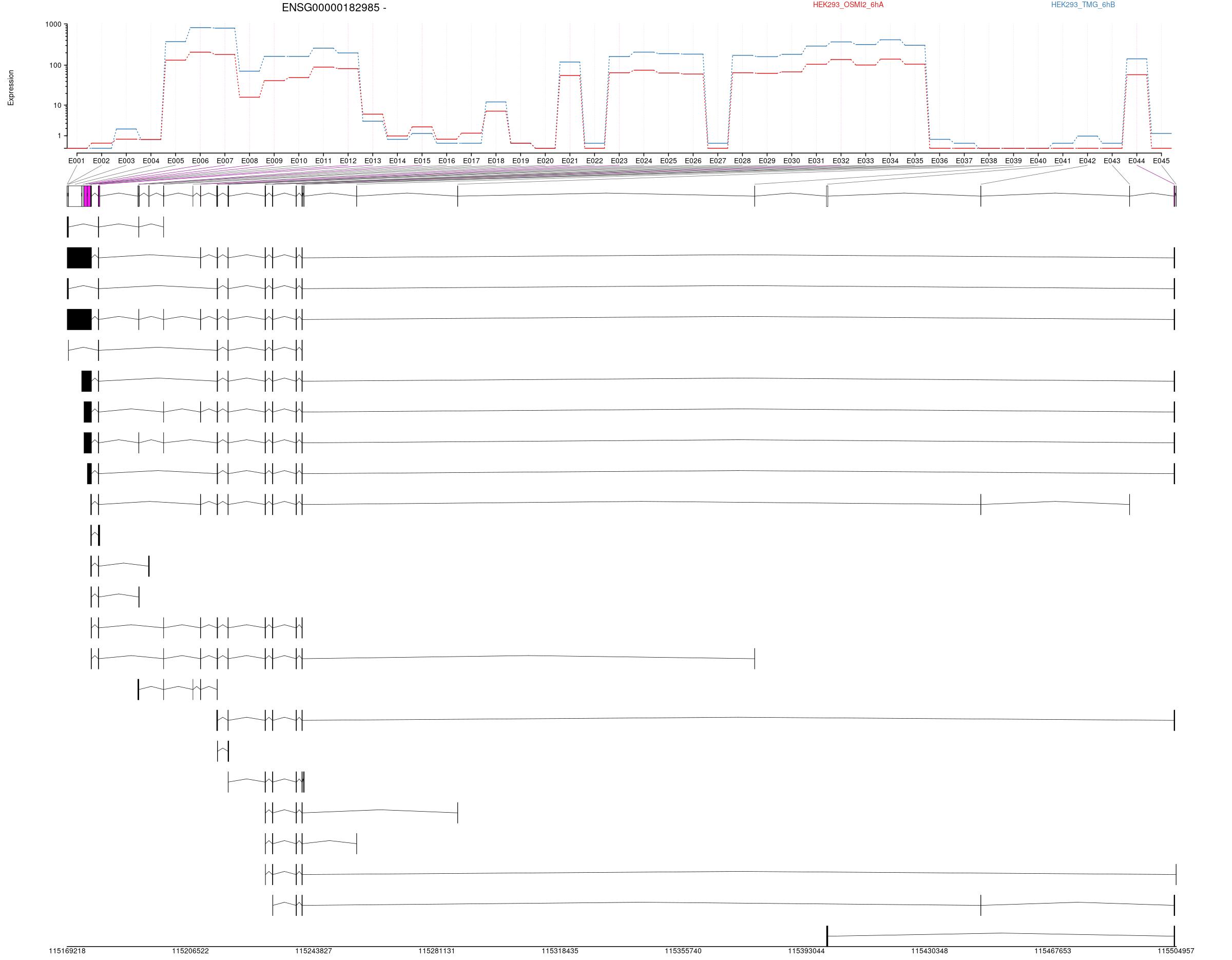Click exon label E038
This screenshot has width=1232, height=960.
tap(989, 161)
